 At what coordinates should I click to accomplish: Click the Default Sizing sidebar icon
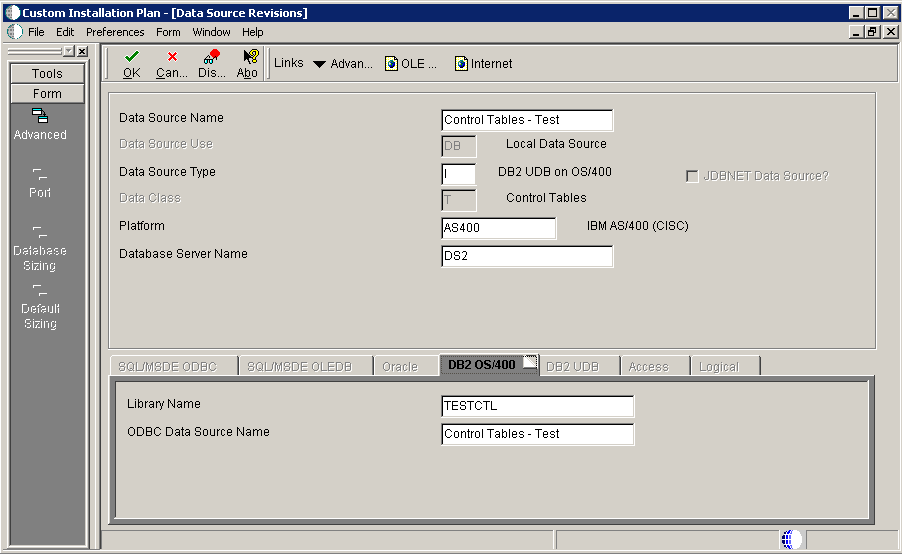tap(40, 290)
